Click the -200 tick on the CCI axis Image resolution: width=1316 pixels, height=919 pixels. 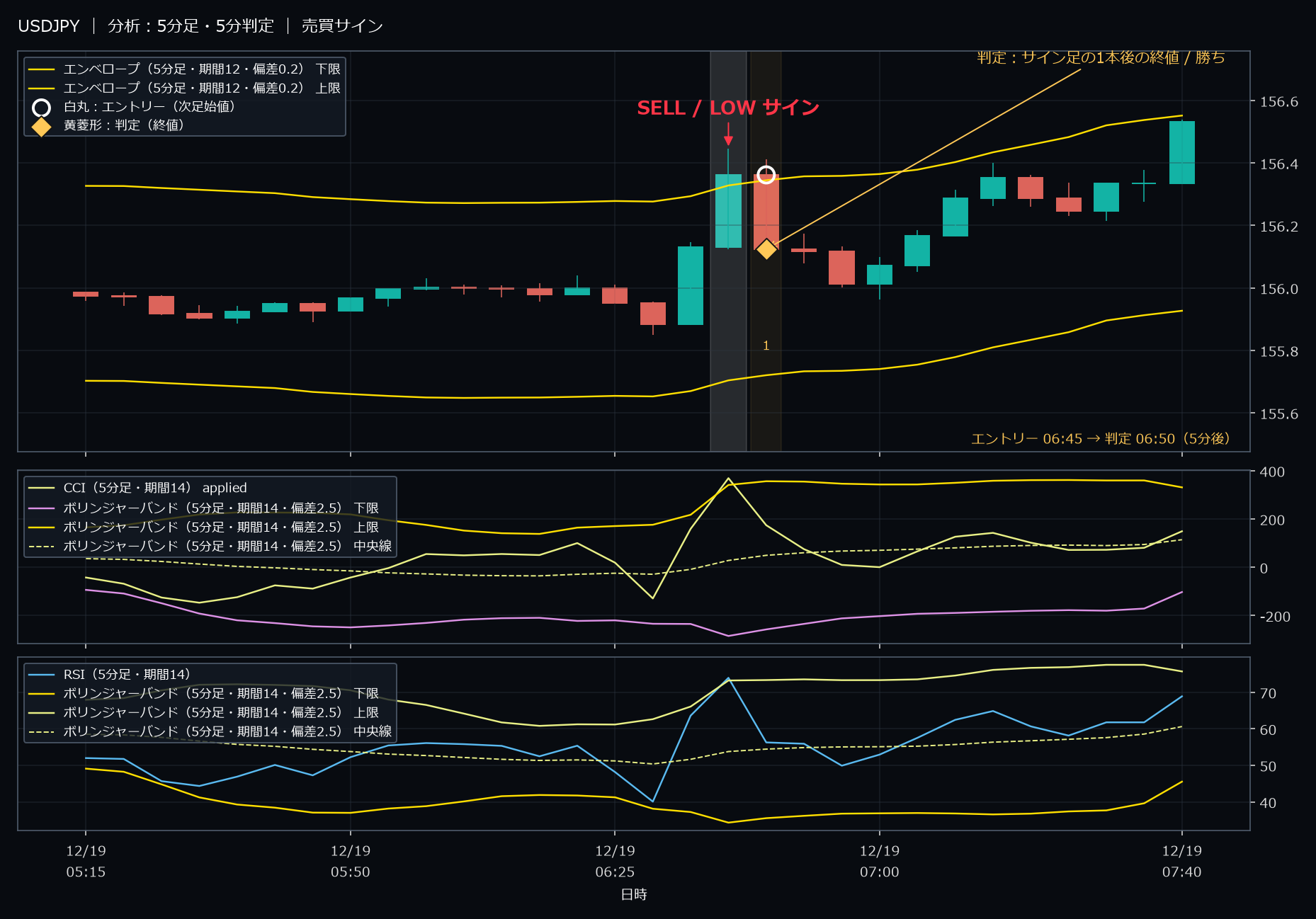1275,617
